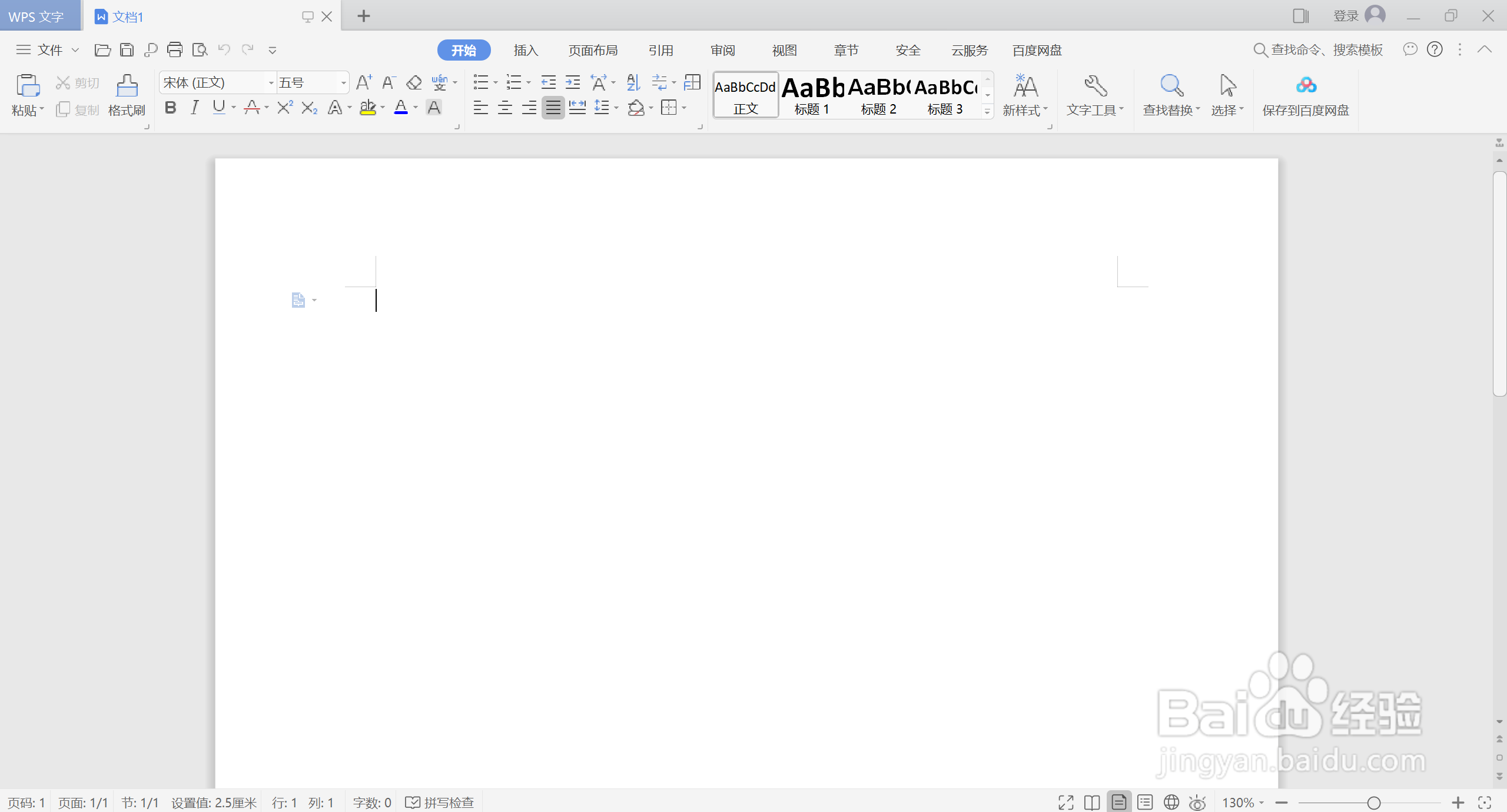Open the 五号 font size dropdown

click(x=343, y=83)
